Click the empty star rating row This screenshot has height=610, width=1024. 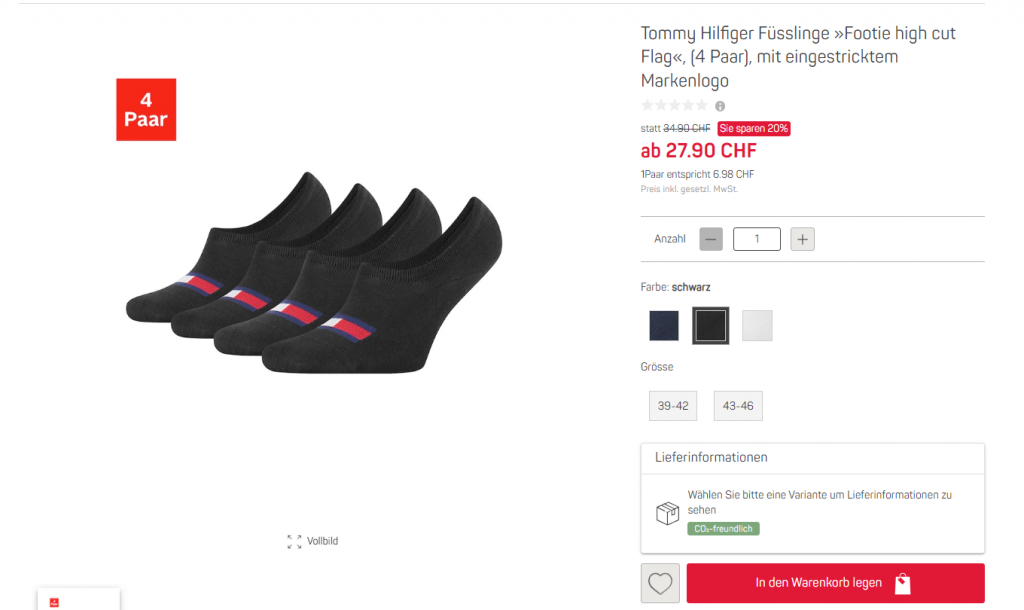pos(674,106)
